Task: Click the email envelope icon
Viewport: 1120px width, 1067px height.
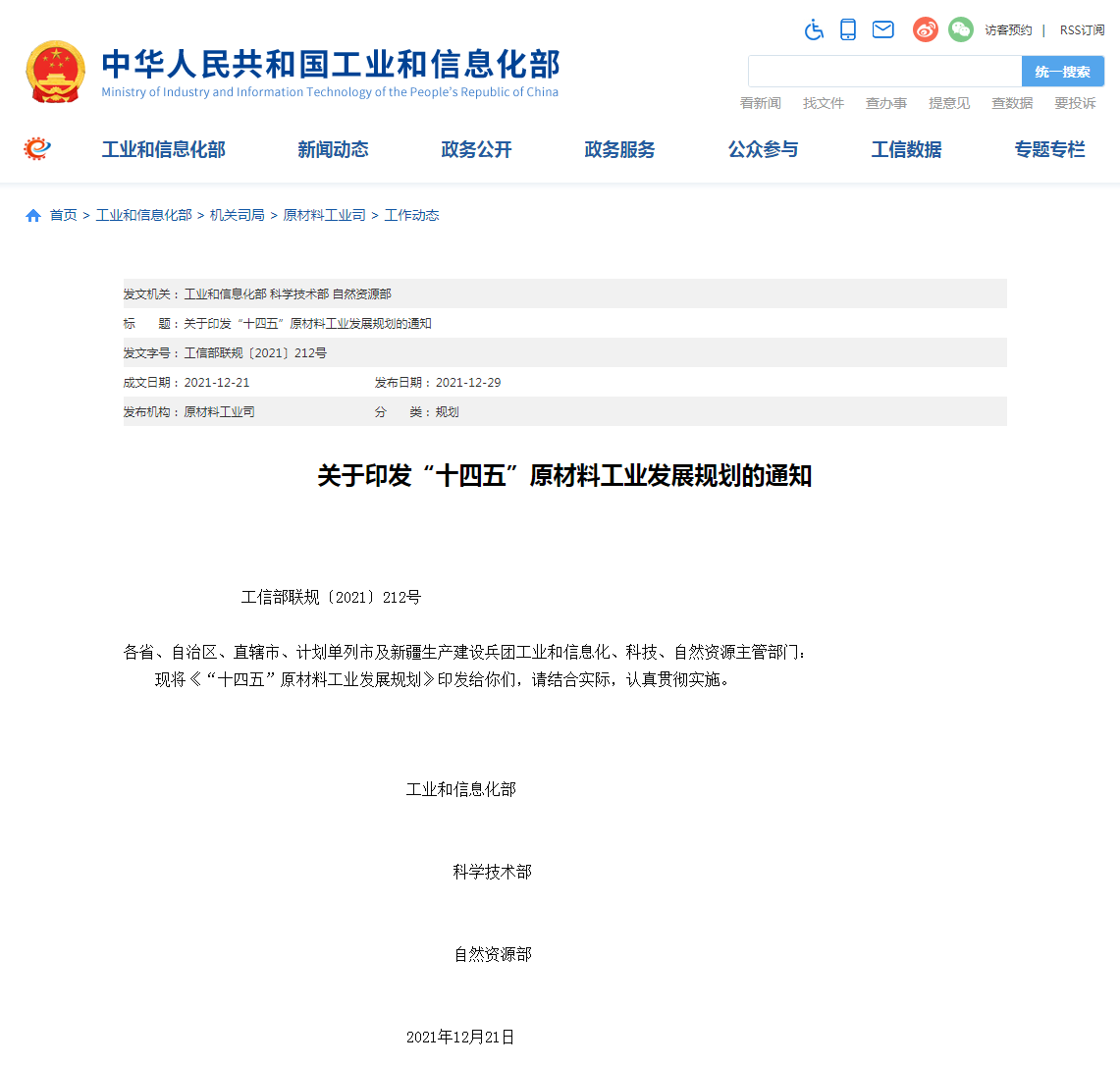Action: tap(883, 29)
